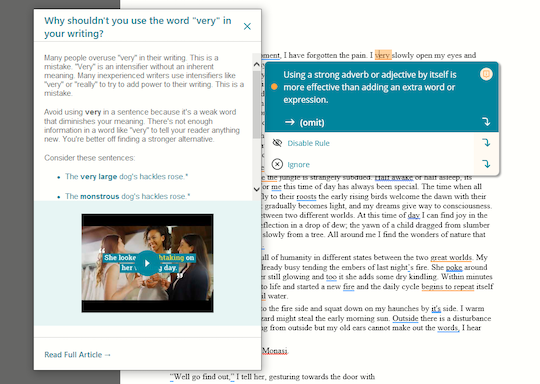Click the arrow icon beside (omit)
The width and height of the screenshot is (540, 384).
[x=486, y=122]
